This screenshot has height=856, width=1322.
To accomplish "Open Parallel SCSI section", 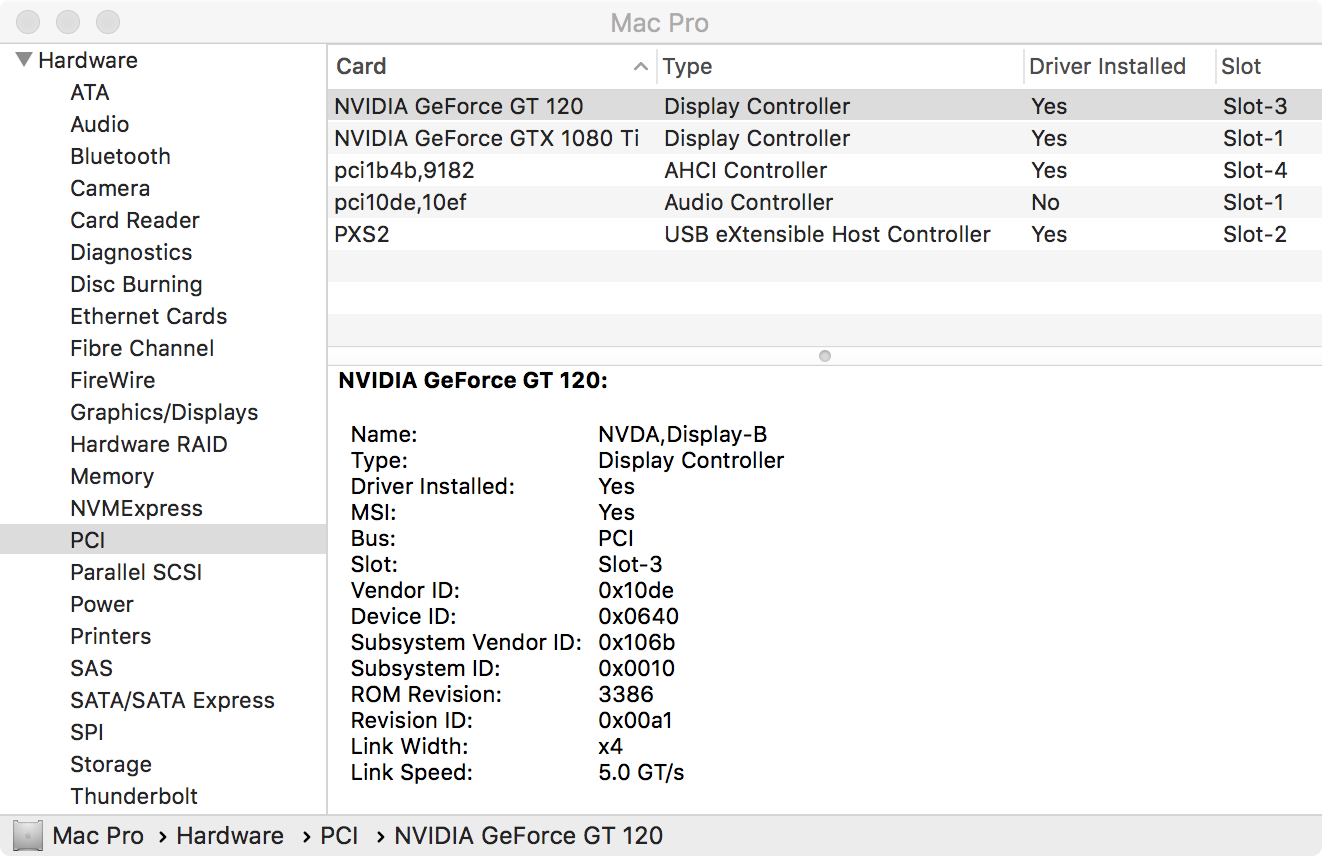I will point(136,572).
